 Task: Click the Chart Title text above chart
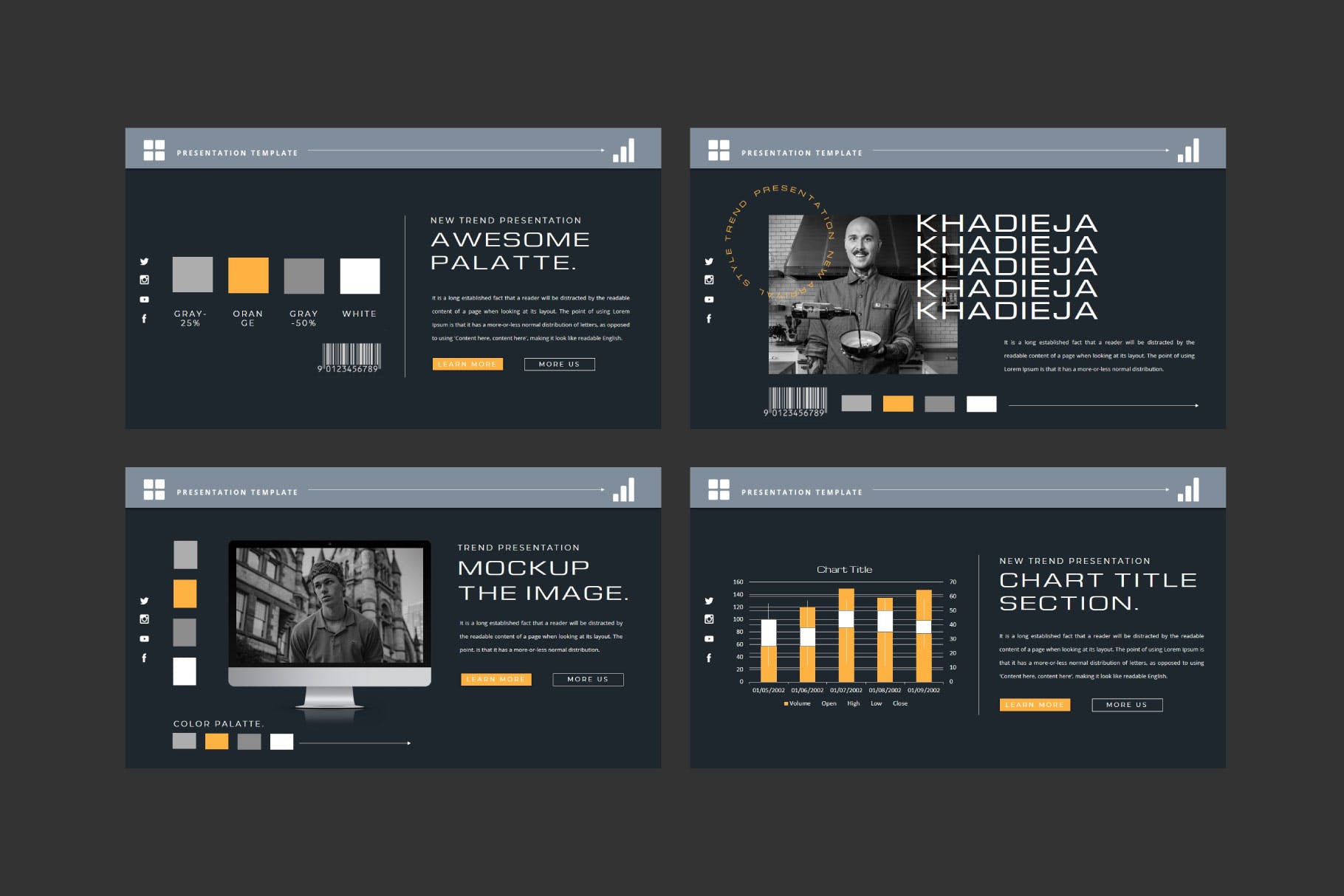coord(845,570)
